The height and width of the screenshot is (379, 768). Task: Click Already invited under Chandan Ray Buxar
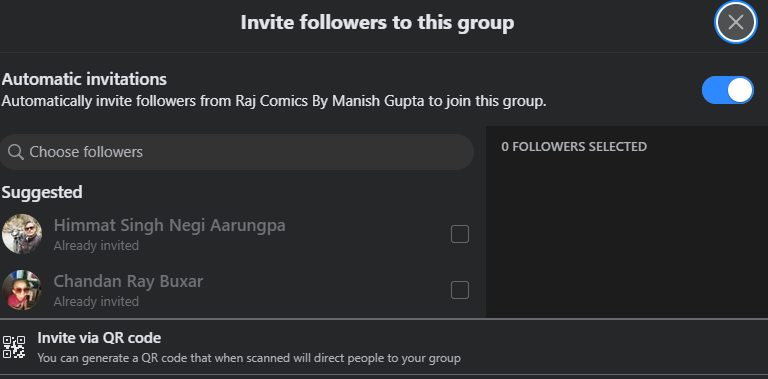(96, 302)
